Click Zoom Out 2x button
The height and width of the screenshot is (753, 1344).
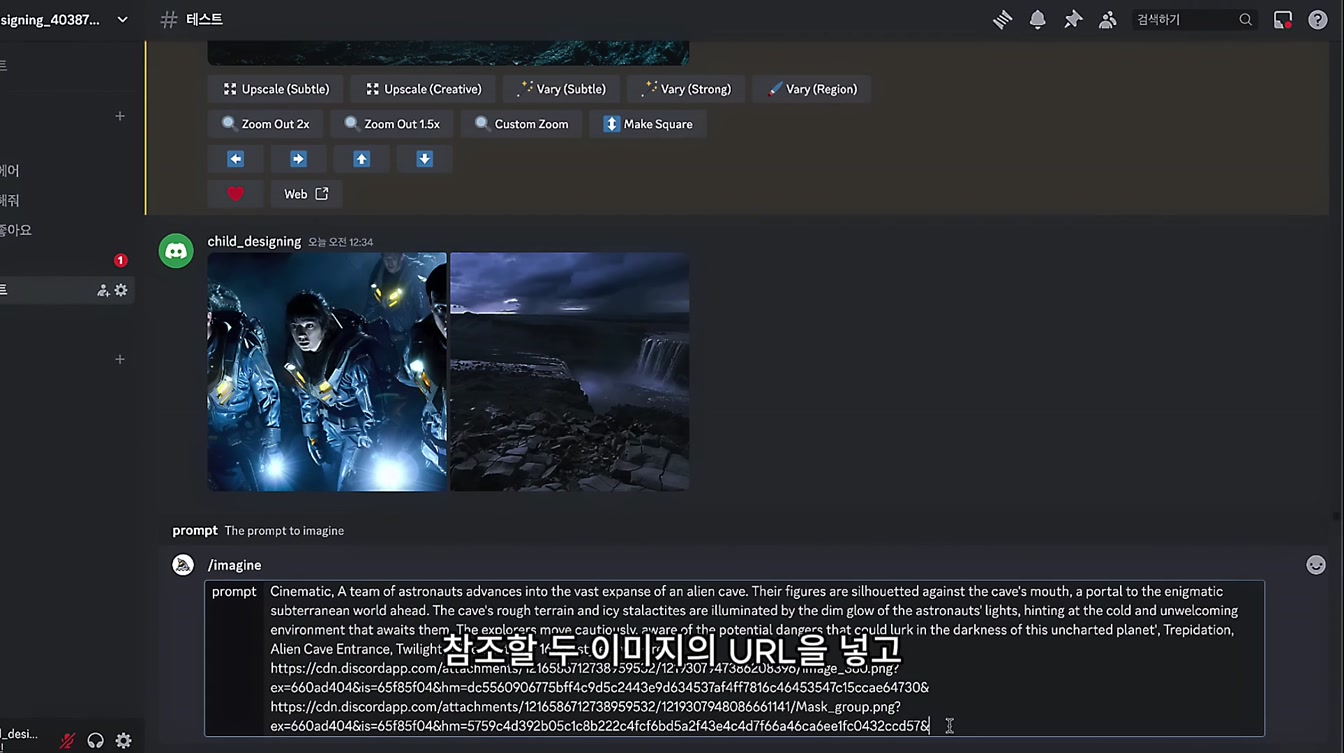tap(266, 124)
